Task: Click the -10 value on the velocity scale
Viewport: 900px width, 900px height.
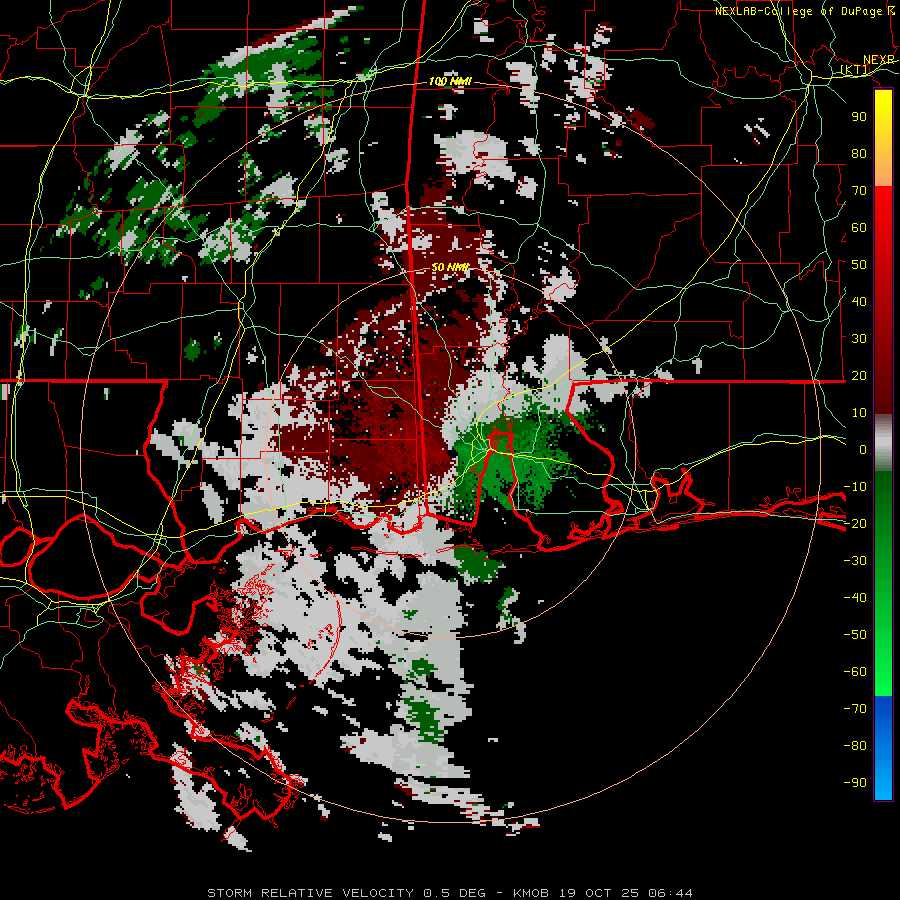Action: (x=855, y=487)
